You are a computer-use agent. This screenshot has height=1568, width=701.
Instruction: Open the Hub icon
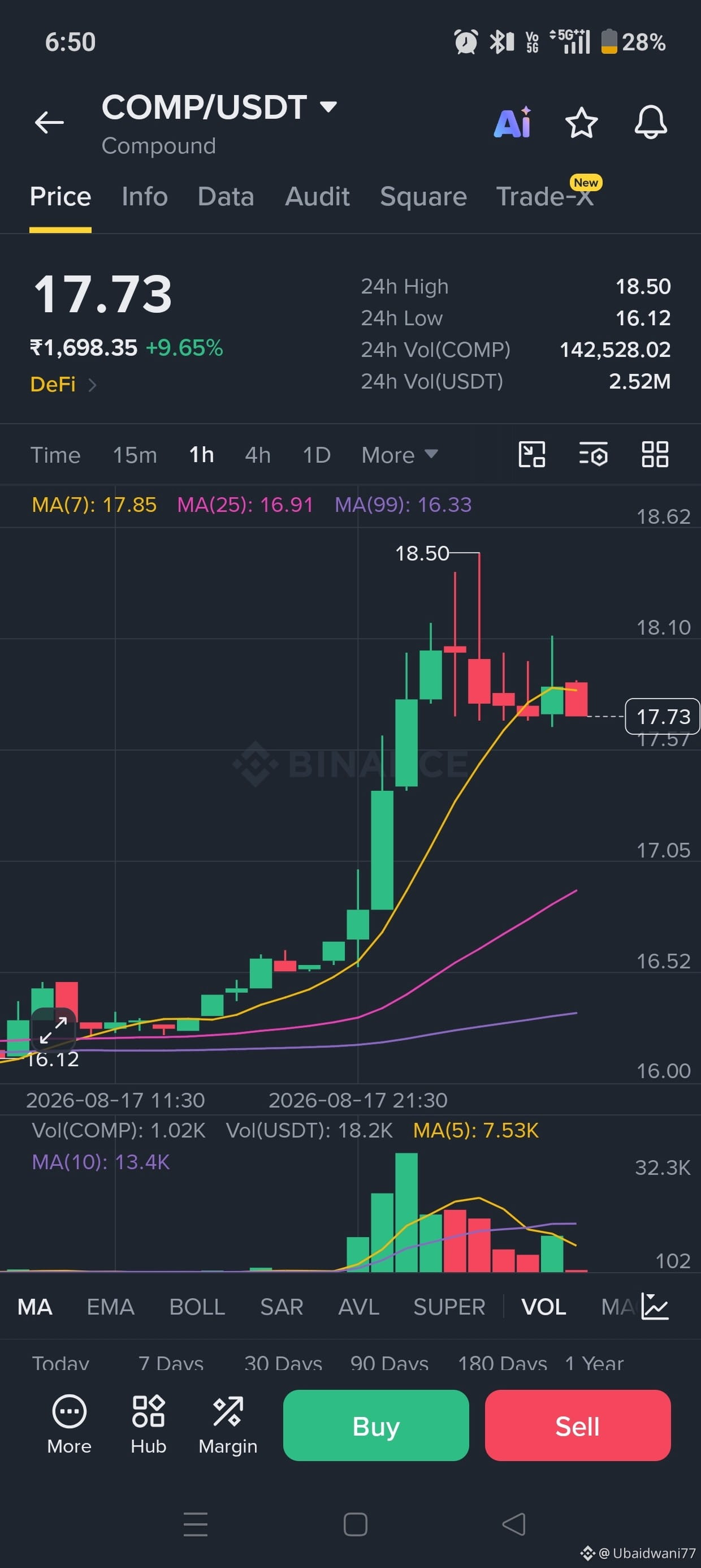tap(149, 1424)
